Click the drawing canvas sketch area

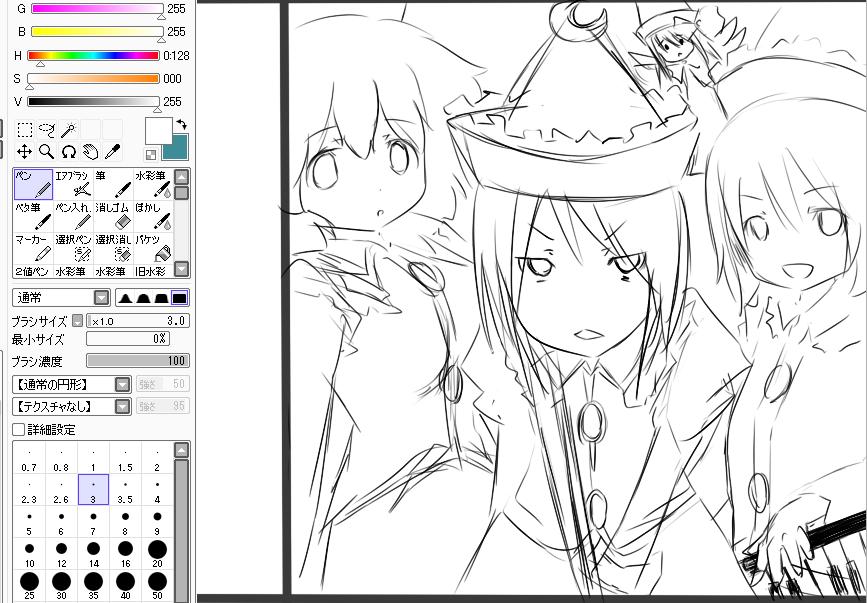pos(578,298)
